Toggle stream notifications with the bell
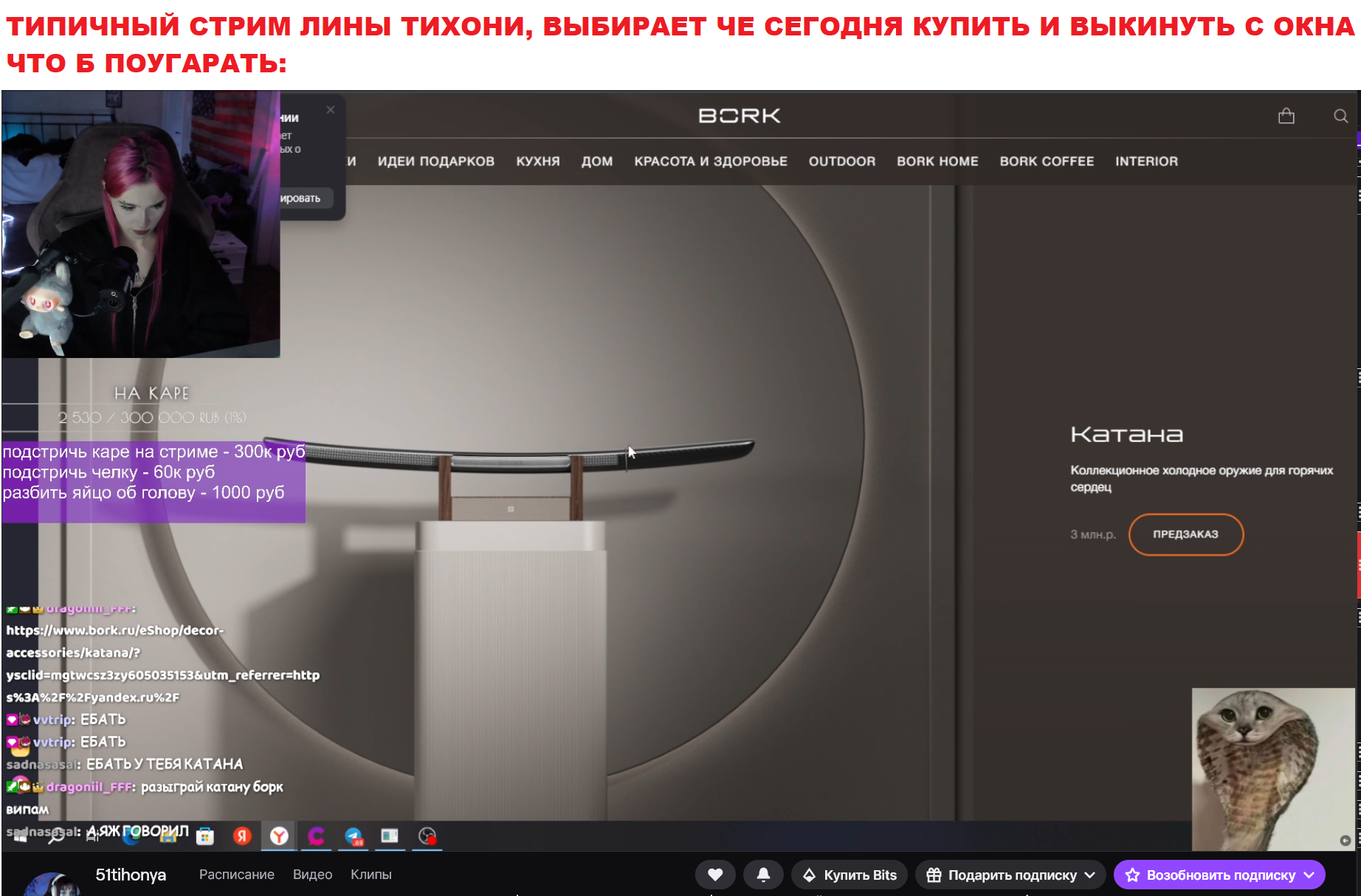Screen dimensions: 1361x896 (763, 875)
